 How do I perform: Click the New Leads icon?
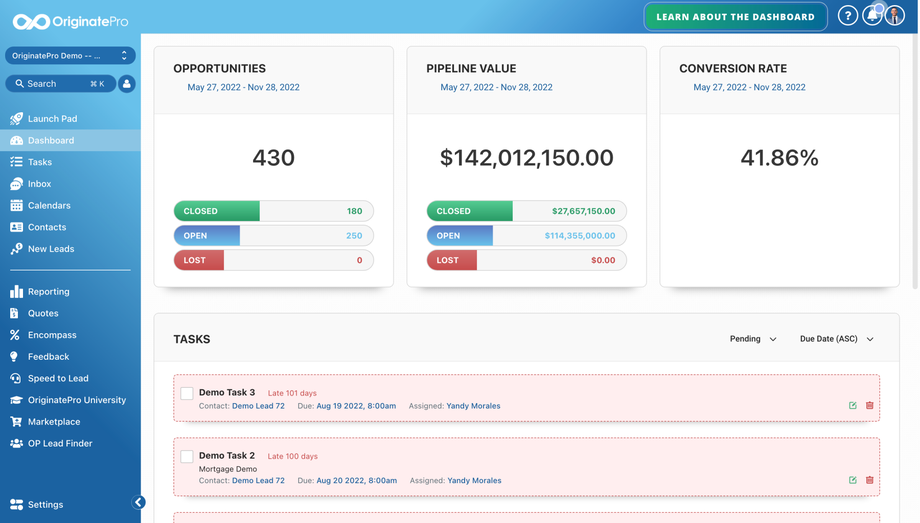16,249
